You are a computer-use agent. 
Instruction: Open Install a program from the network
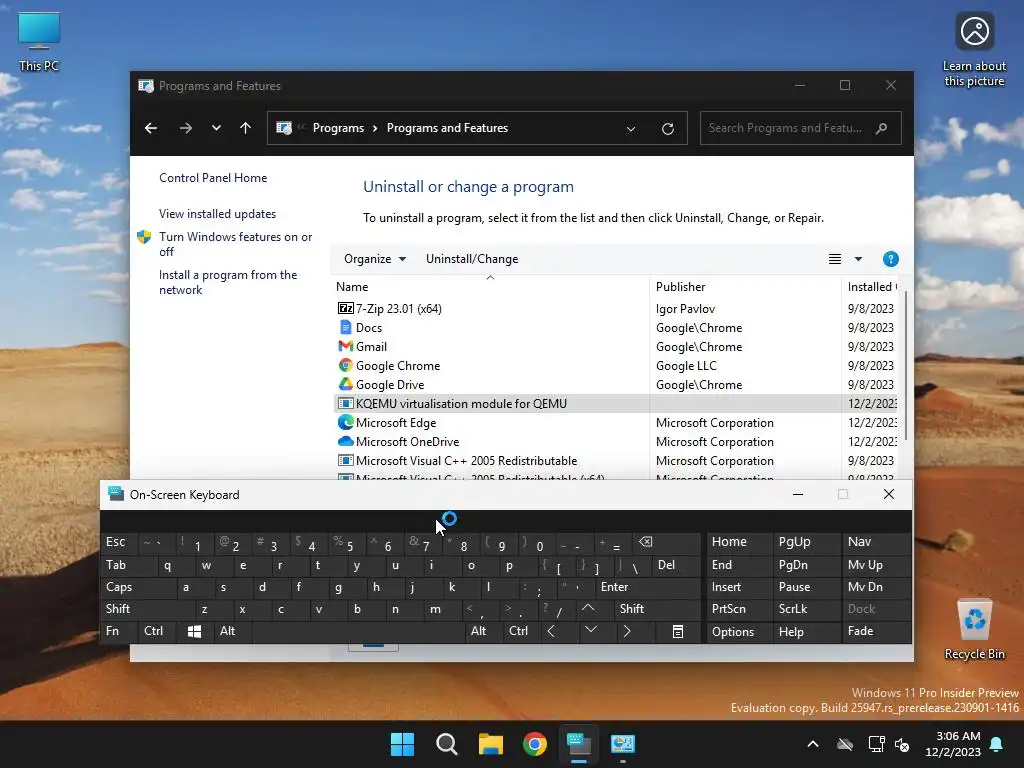tap(228, 282)
